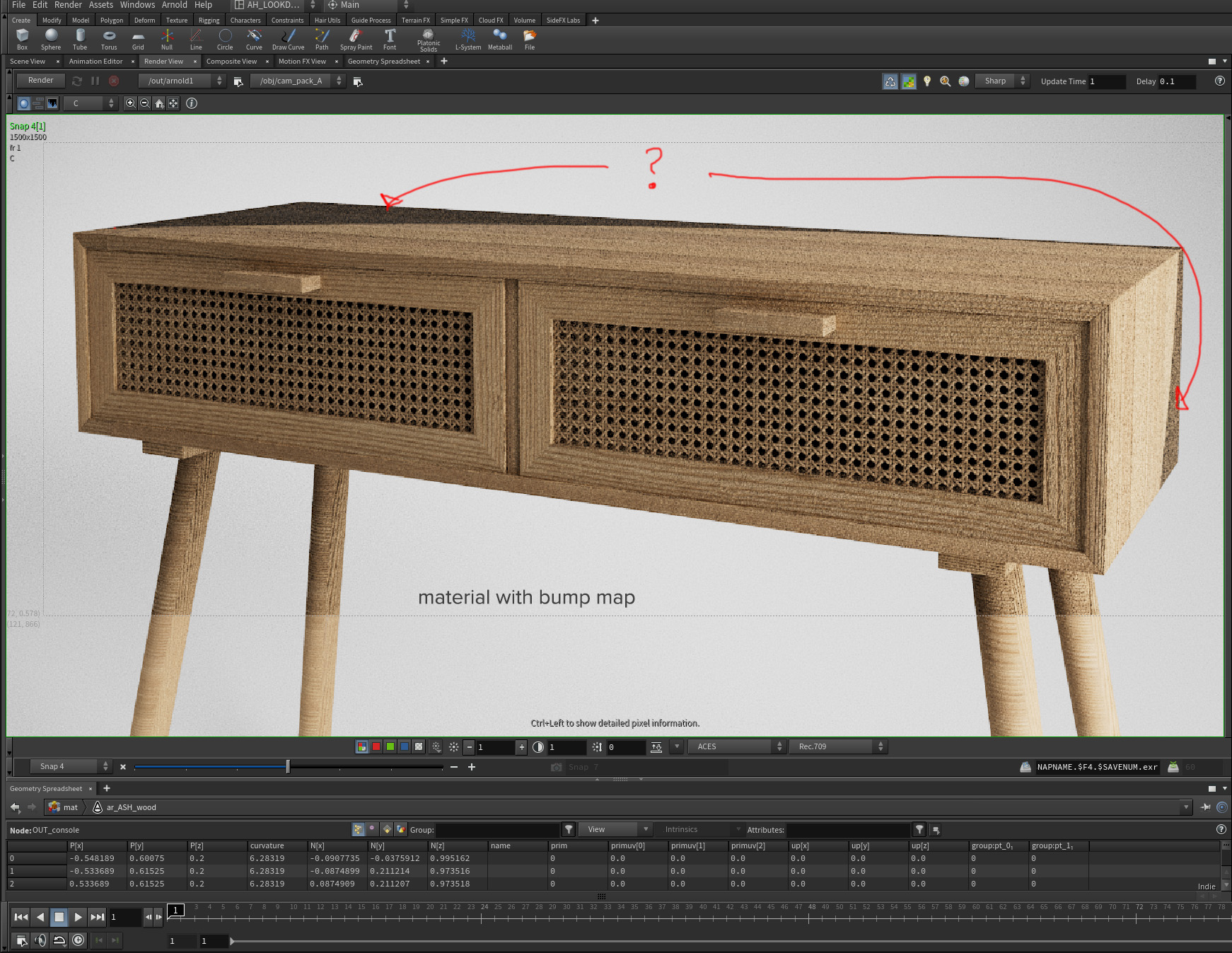This screenshot has height=953, width=1232.
Task: Select the Sphere tool on the Create shelf
Action: click(x=50, y=39)
